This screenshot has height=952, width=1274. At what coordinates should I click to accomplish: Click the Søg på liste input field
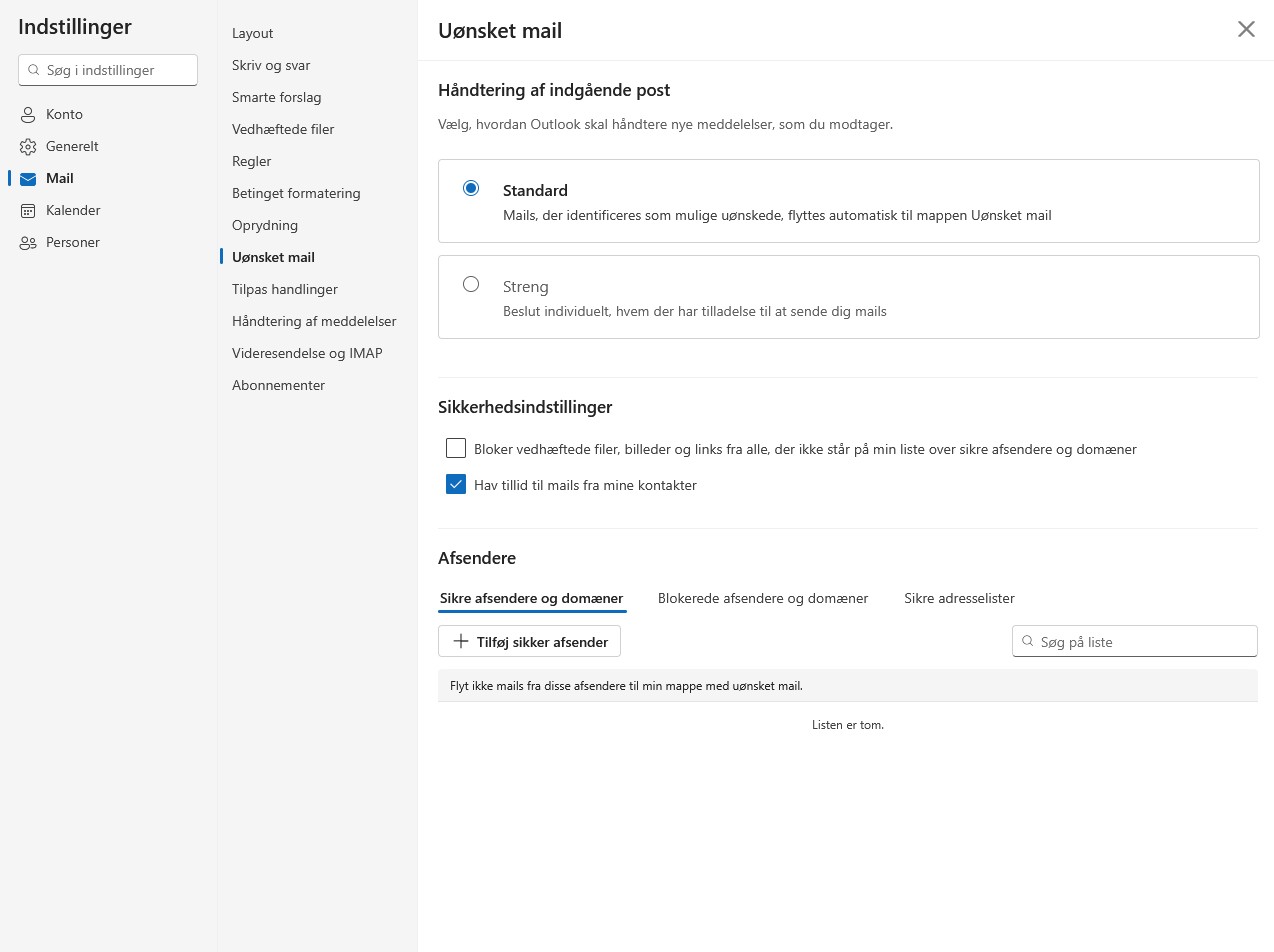pyautogui.click(x=1135, y=642)
